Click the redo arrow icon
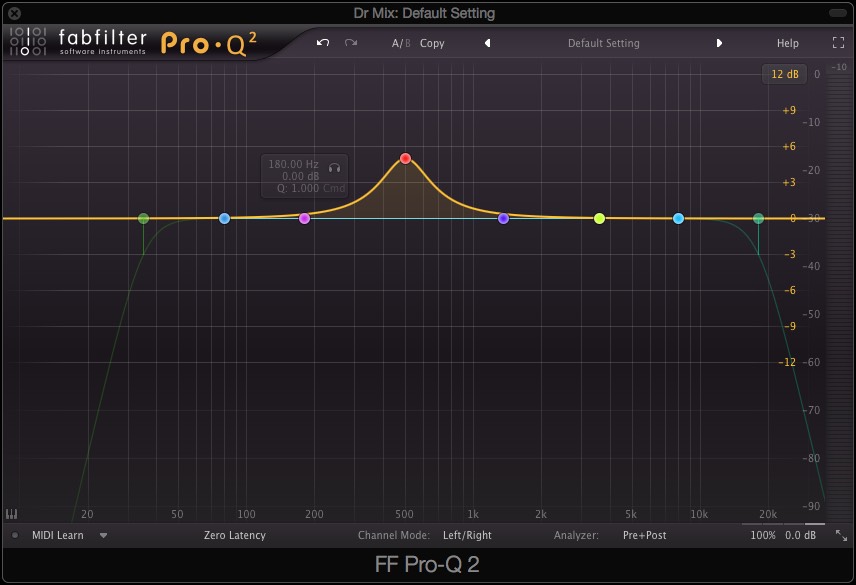The height and width of the screenshot is (585, 856). pos(351,43)
